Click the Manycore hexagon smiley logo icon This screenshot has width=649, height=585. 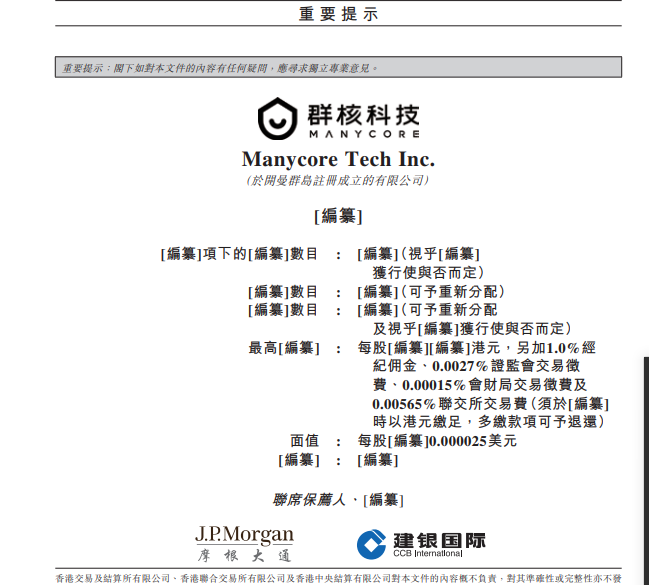(x=277, y=118)
